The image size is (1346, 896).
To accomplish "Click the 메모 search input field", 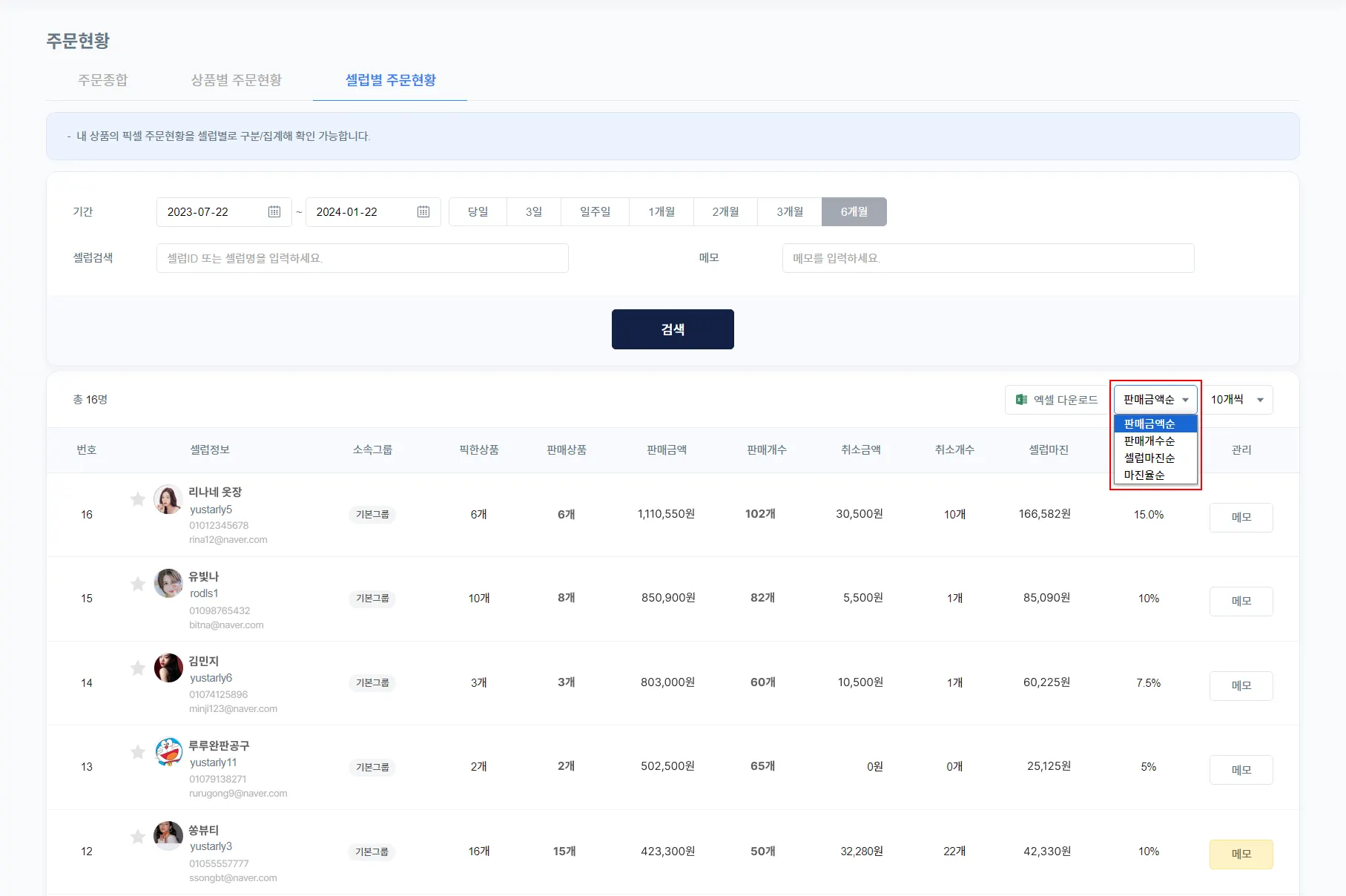I will coord(989,258).
